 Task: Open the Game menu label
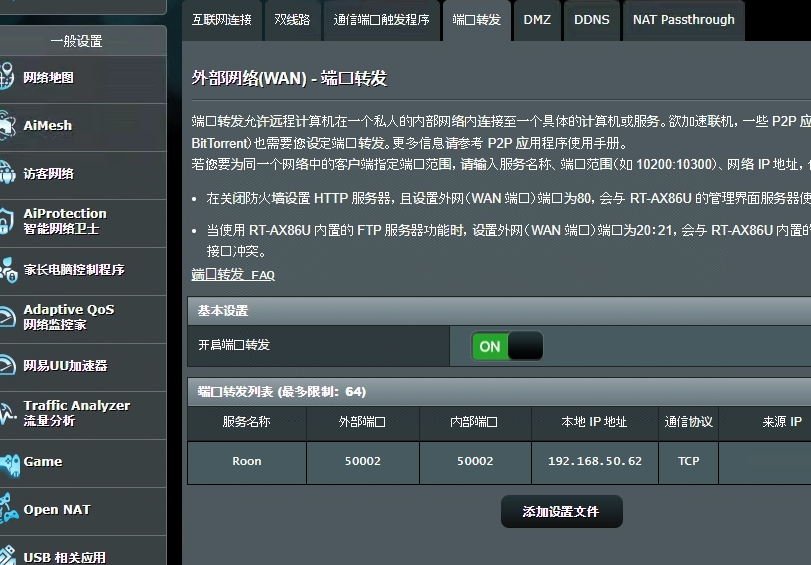pyautogui.click(x=43, y=462)
